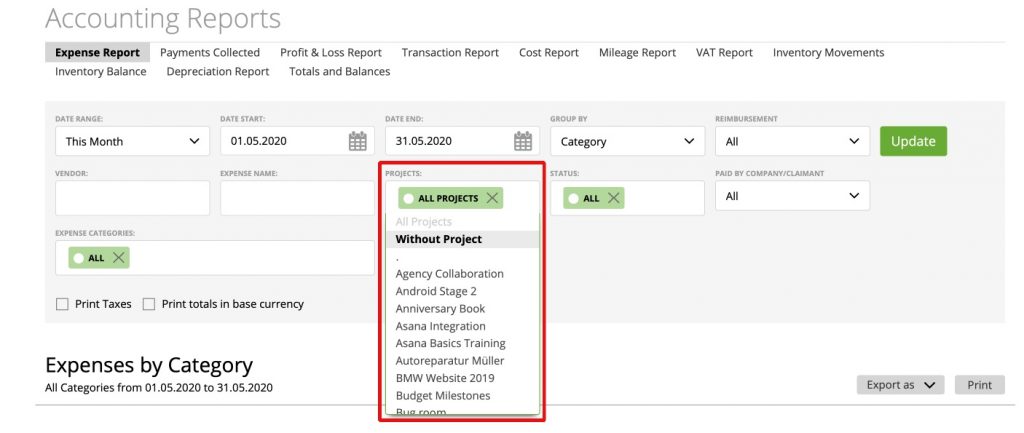Open the Mileage Report tab
This screenshot has height=433, width=1024.
[637, 53]
